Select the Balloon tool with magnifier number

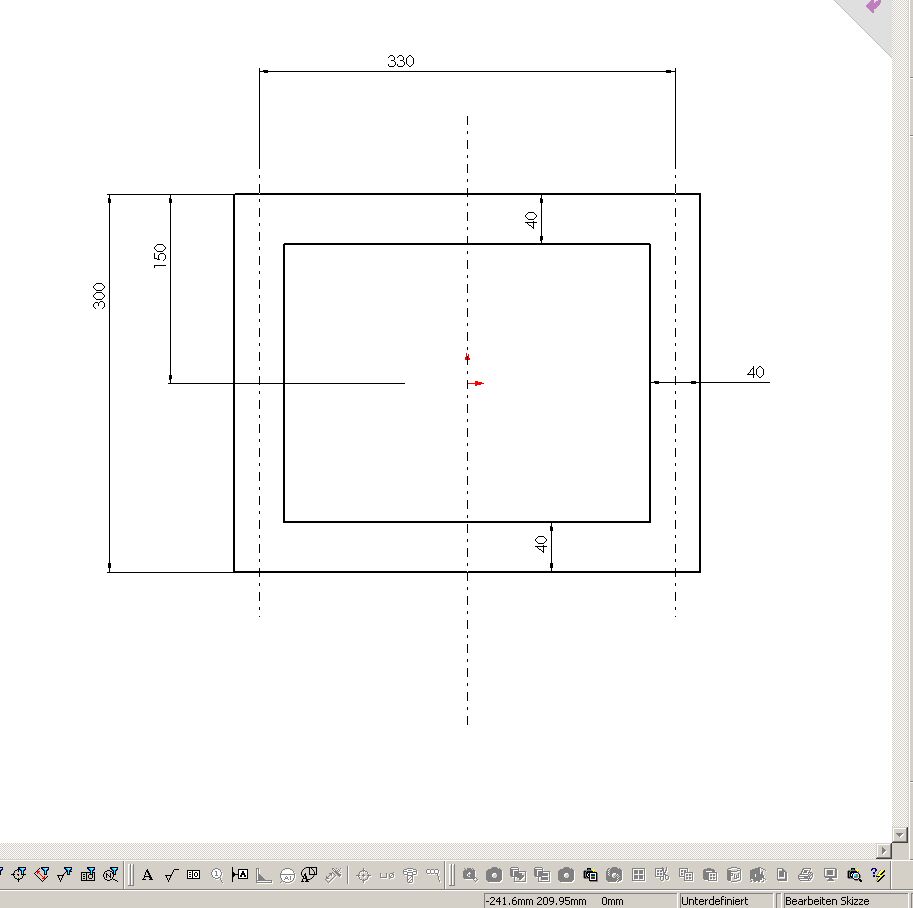pyautogui.click(x=217, y=875)
